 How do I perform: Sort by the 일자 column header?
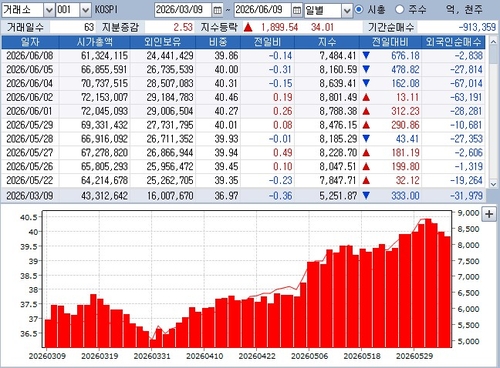(30, 42)
